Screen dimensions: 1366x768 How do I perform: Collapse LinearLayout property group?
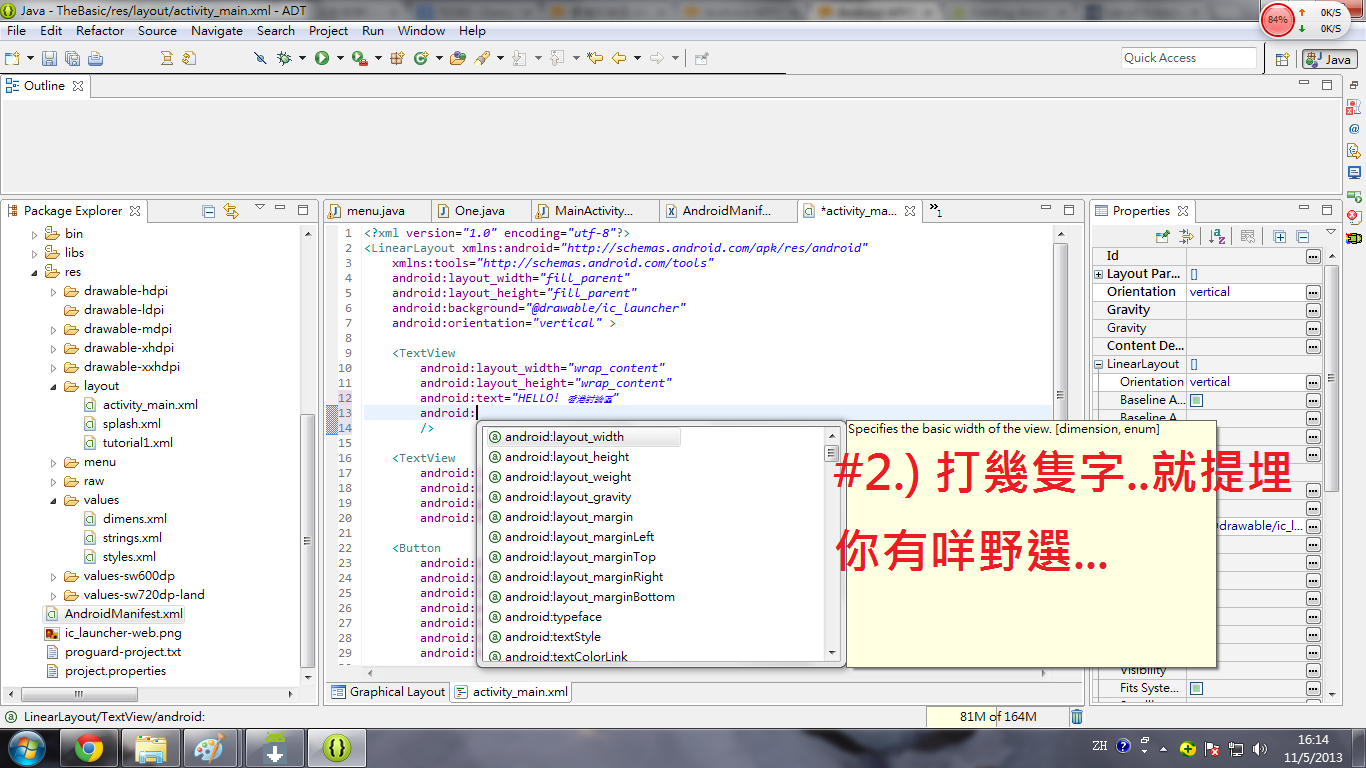[x=1099, y=364]
